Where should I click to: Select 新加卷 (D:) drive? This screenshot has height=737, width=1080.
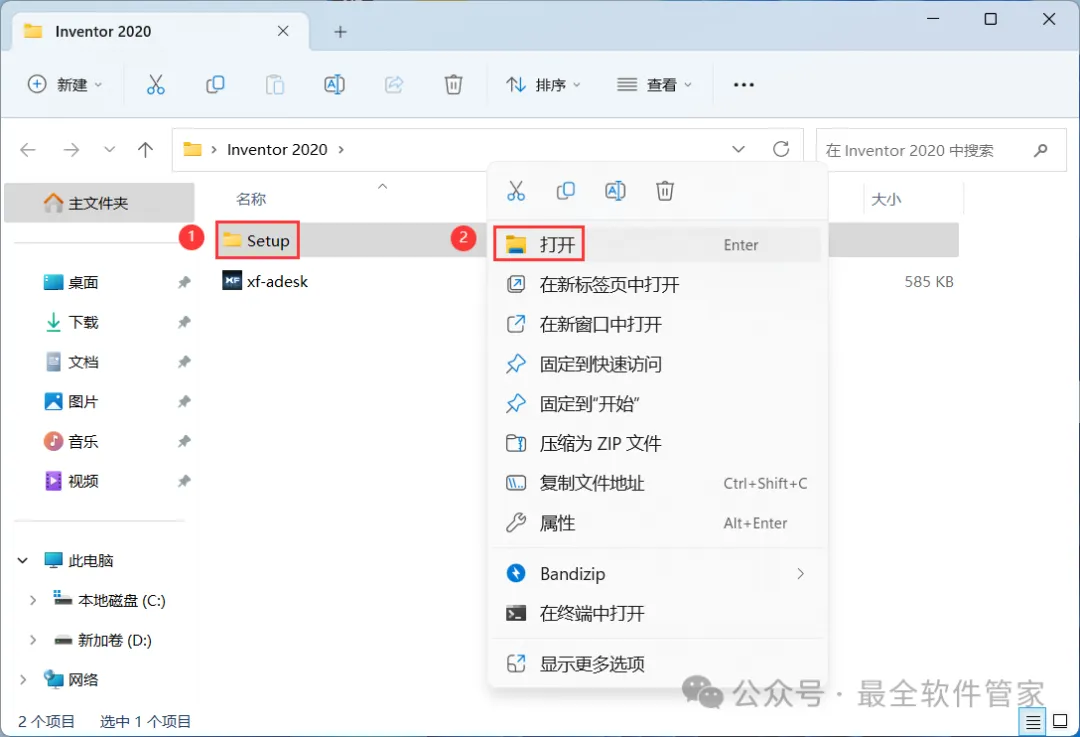click(x=103, y=641)
